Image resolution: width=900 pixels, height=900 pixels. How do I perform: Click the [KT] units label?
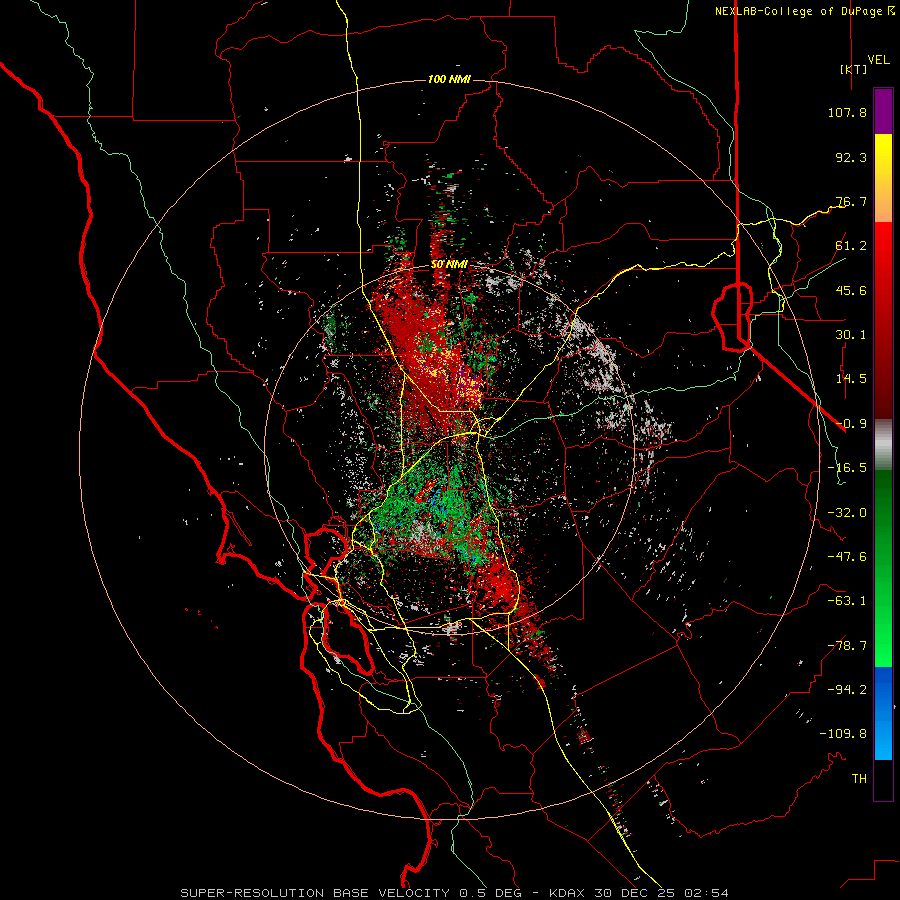pos(854,69)
